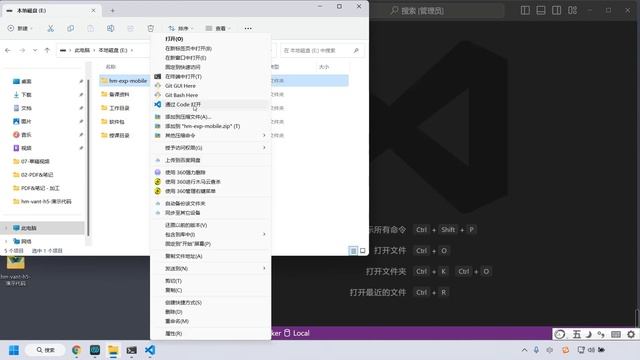
Task: Toggle bottom panel in VS Code title bar
Action: [541, 11]
